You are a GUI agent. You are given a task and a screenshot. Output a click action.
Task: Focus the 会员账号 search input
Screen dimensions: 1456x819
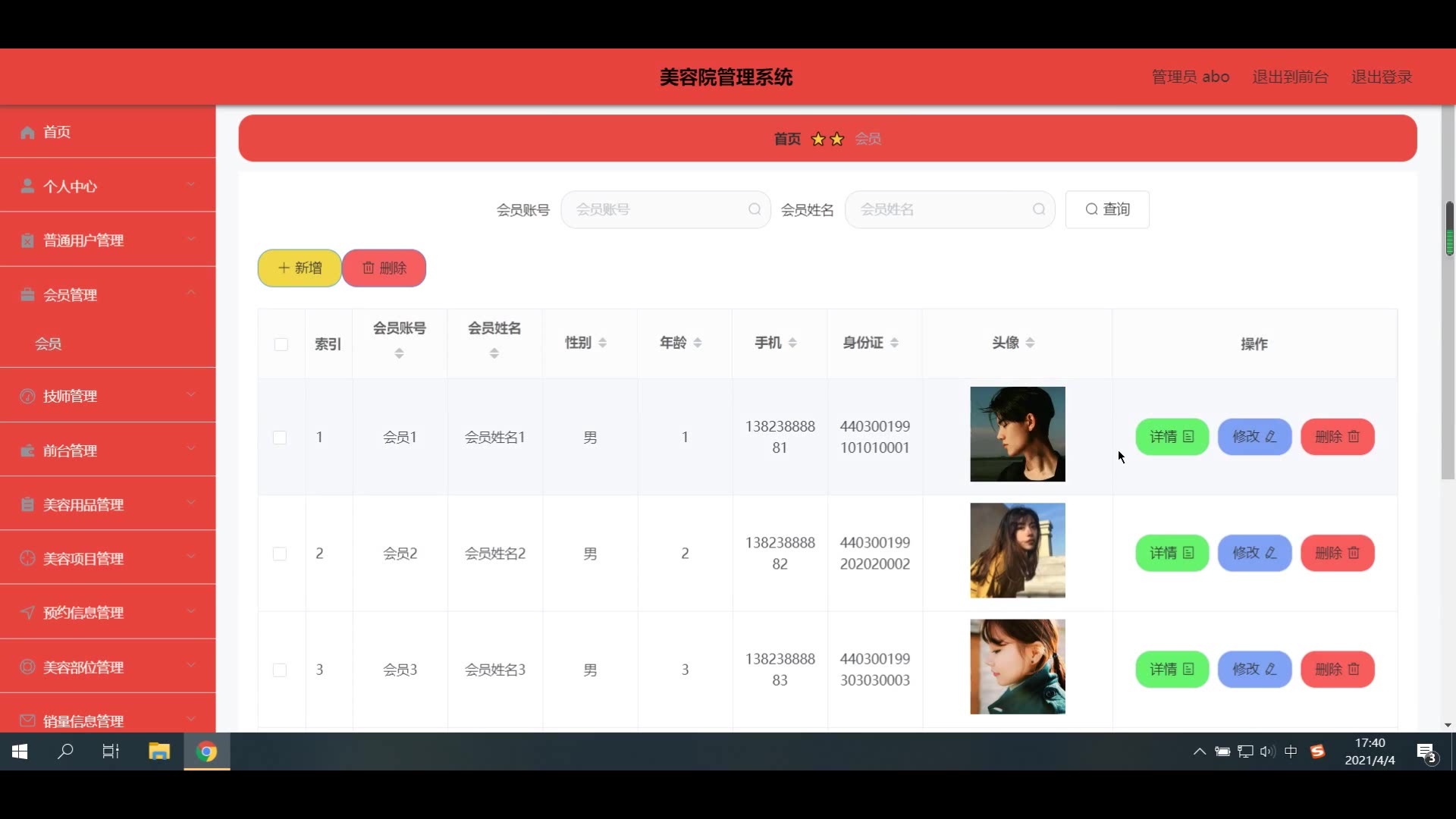pos(666,209)
